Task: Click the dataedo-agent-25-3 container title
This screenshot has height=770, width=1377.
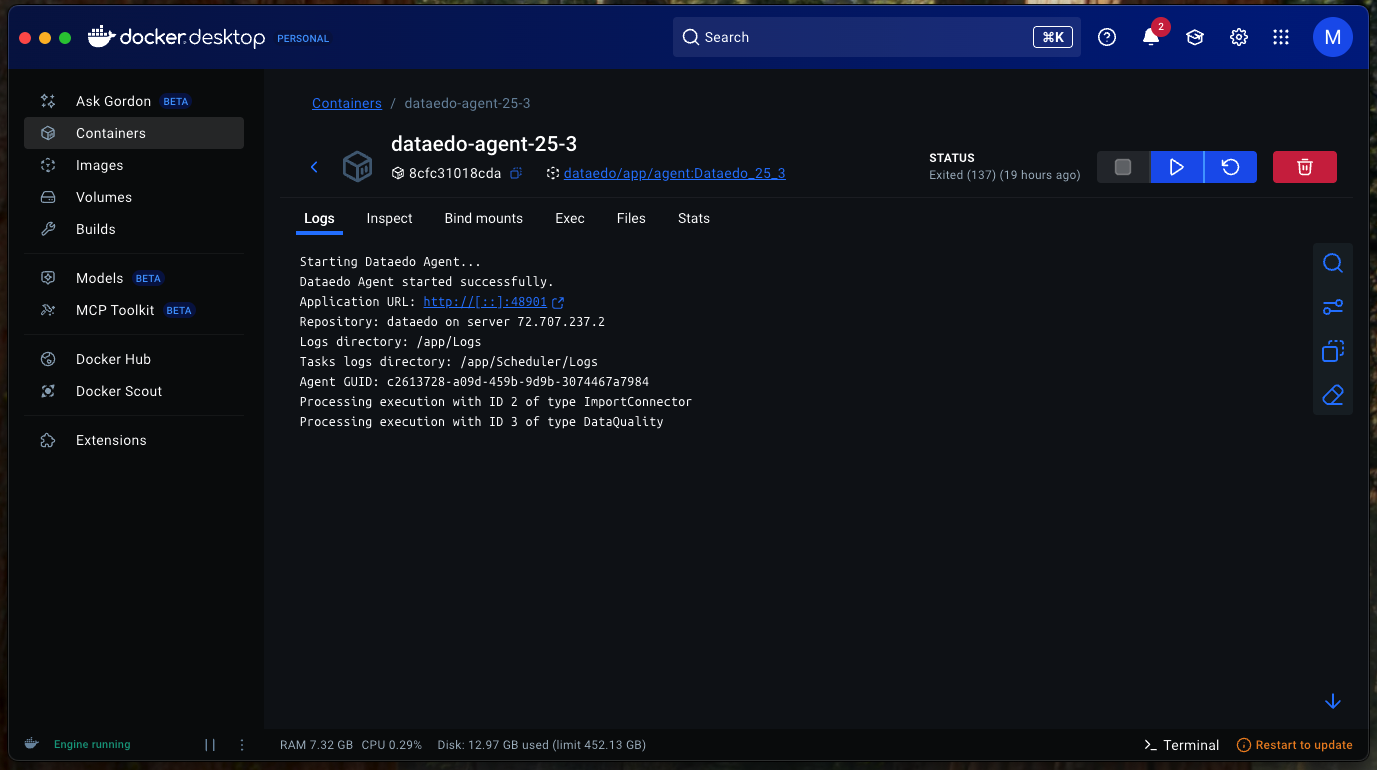Action: tap(484, 144)
